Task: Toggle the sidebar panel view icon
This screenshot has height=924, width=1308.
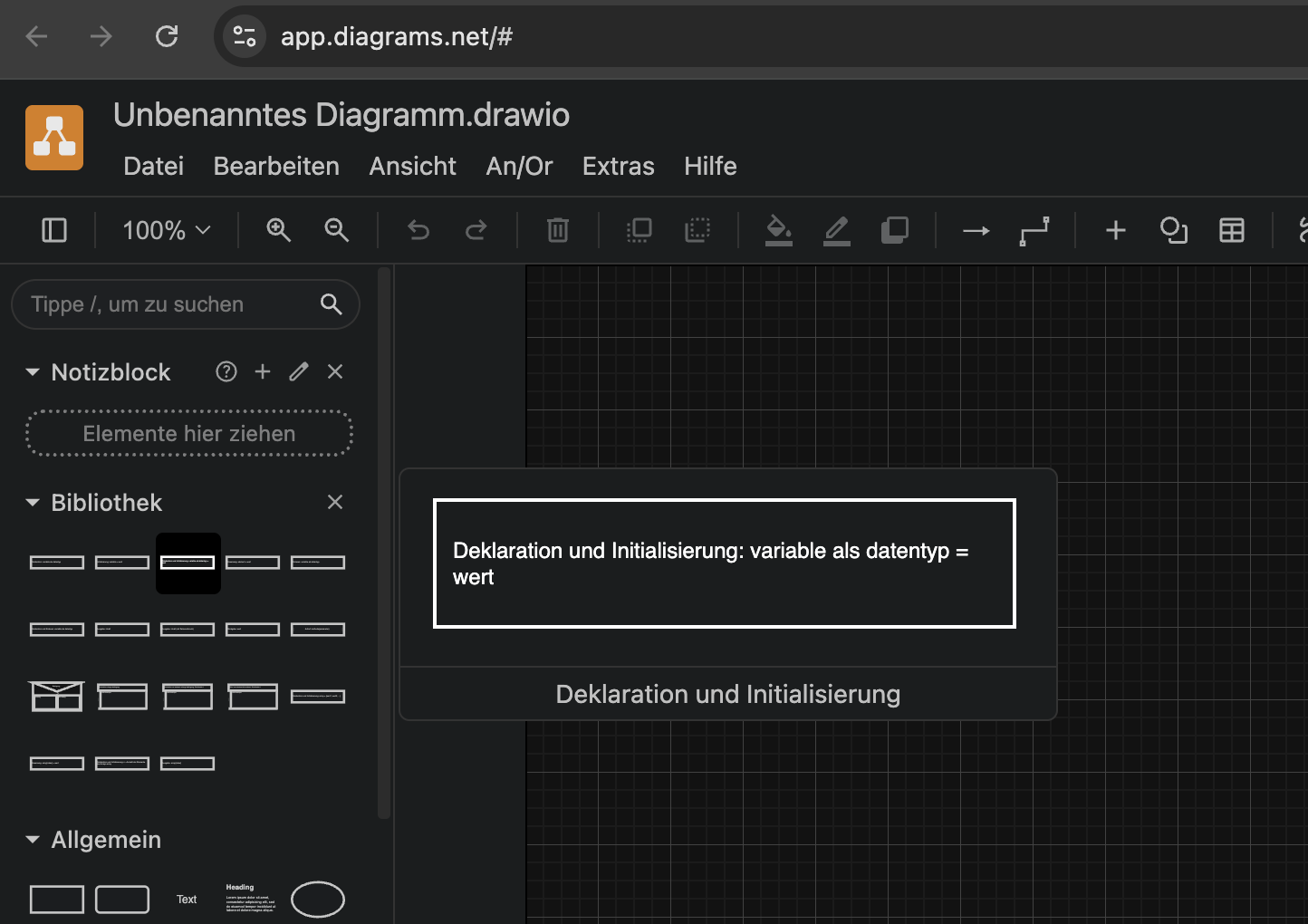Action: point(54,230)
